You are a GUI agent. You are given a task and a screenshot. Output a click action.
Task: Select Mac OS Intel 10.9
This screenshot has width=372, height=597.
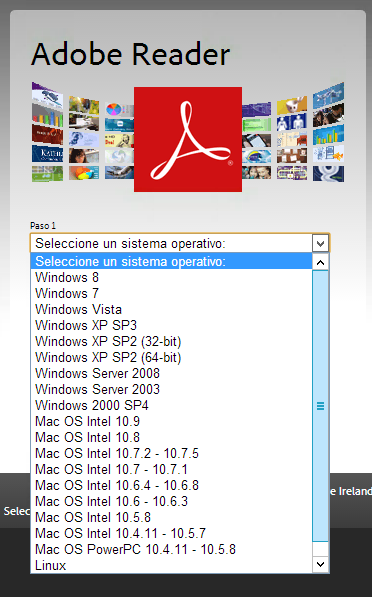(171, 421)
